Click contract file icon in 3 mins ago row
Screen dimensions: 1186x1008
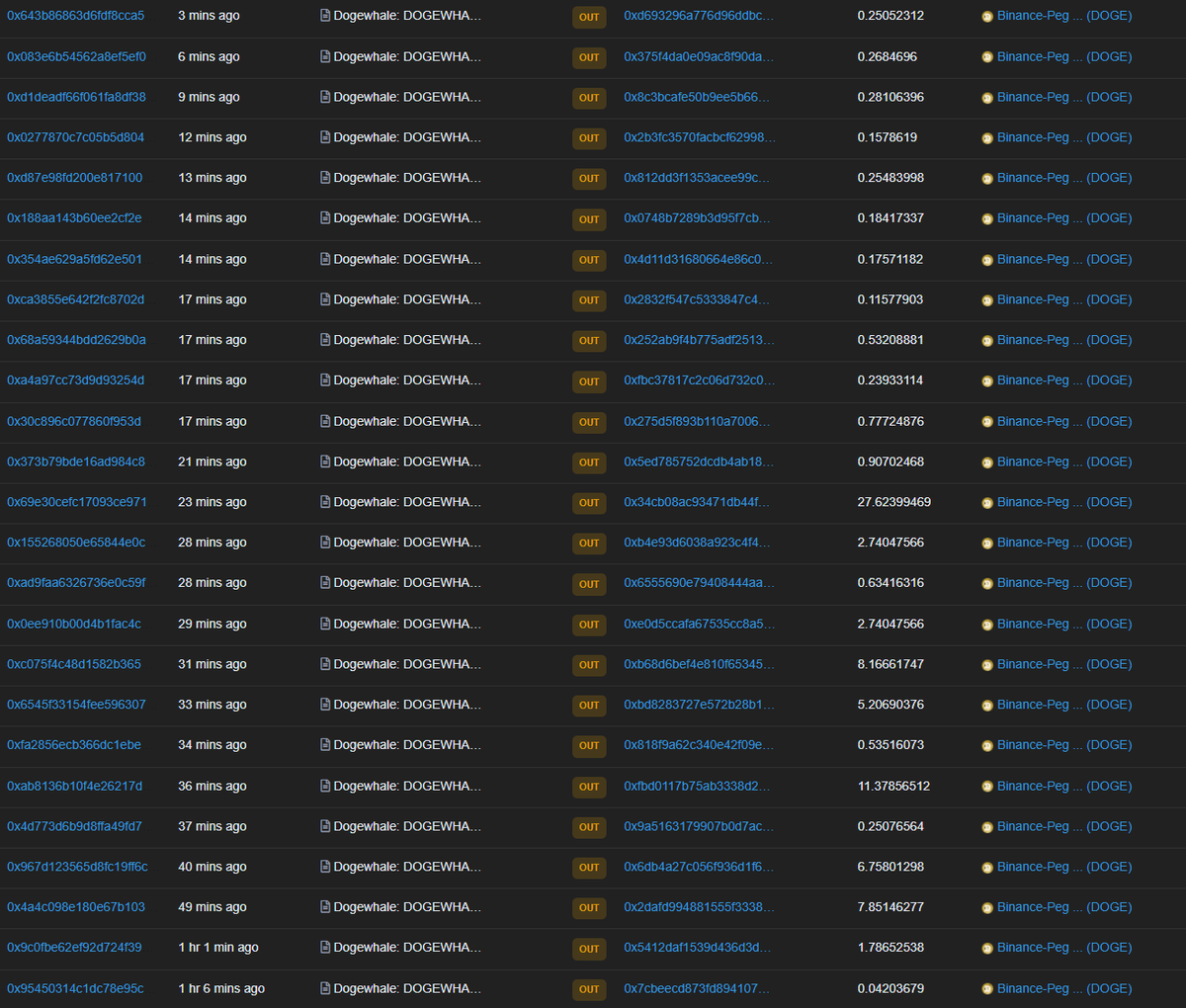325,16
